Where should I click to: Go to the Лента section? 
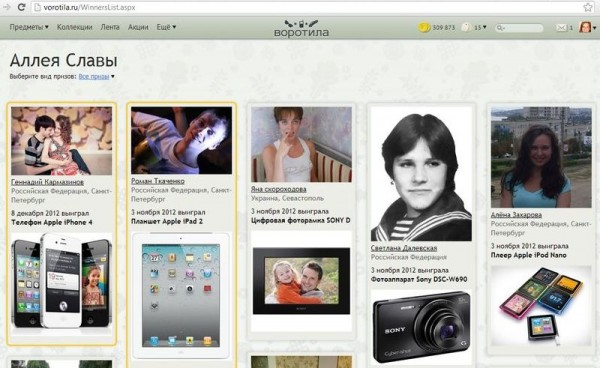[x=110, y=27]
